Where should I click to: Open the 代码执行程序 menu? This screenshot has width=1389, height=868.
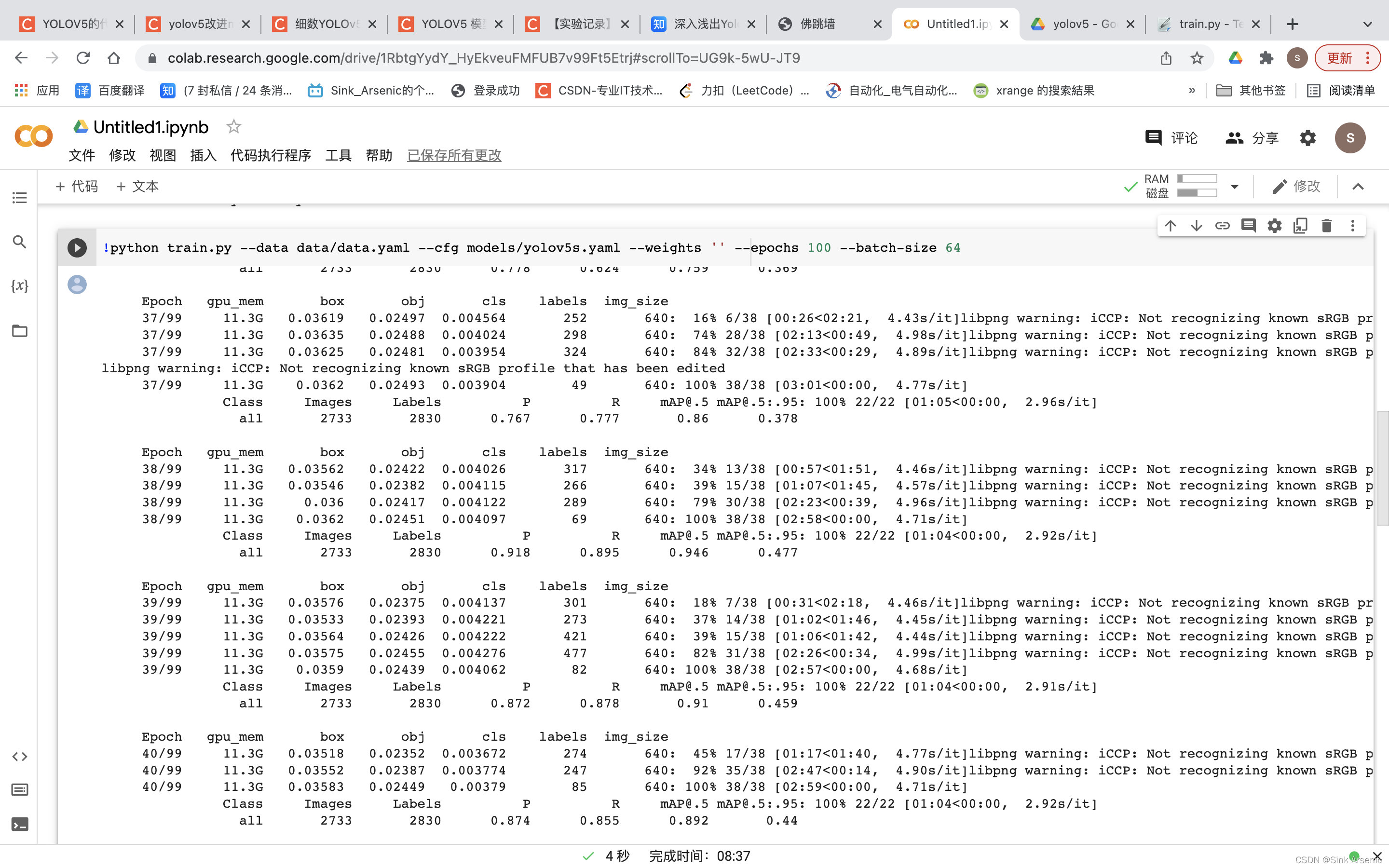[271, 155]
